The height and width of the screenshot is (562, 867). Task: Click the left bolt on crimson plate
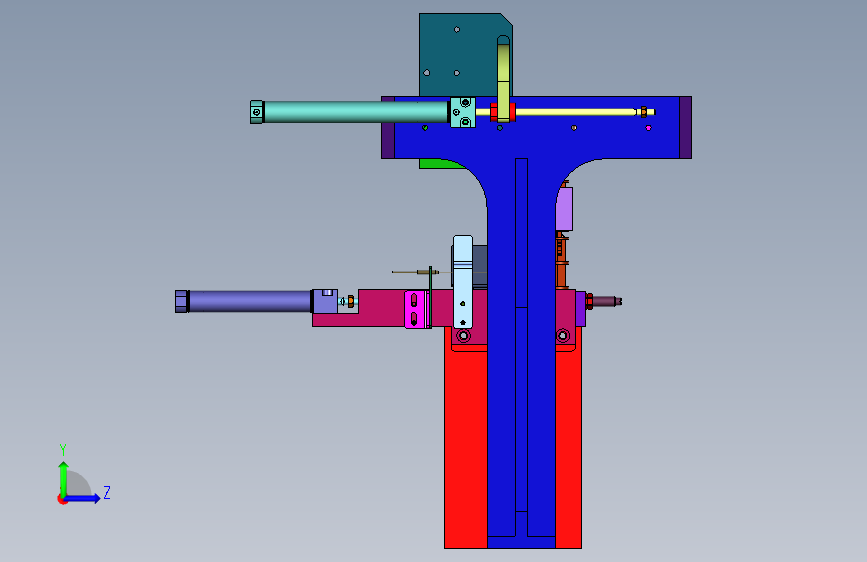[x=463, y=336]
